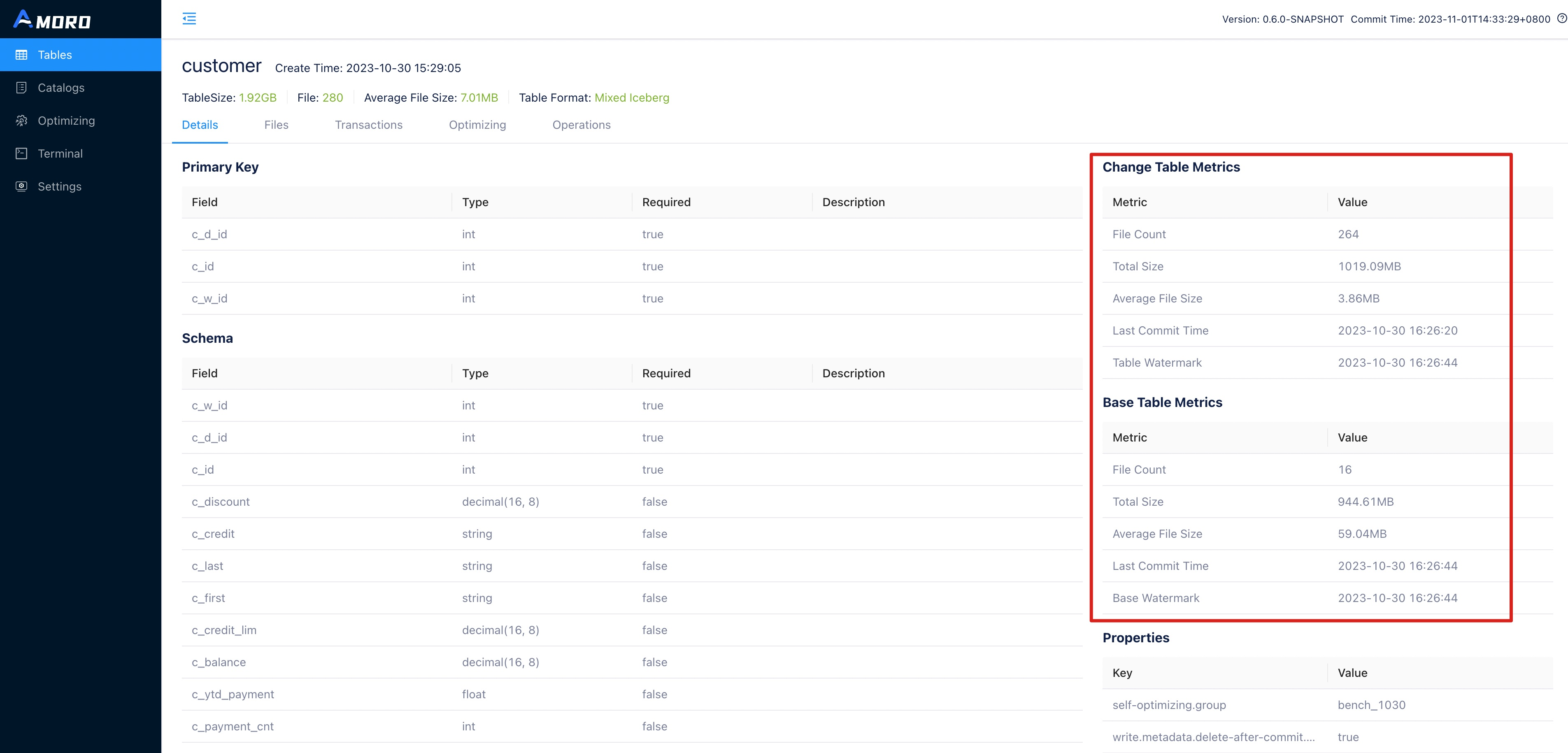The width and height of the screenshot is (1568, 753).
Task: Click the Catalogs sidebar icon
Action: click(21, 88)
